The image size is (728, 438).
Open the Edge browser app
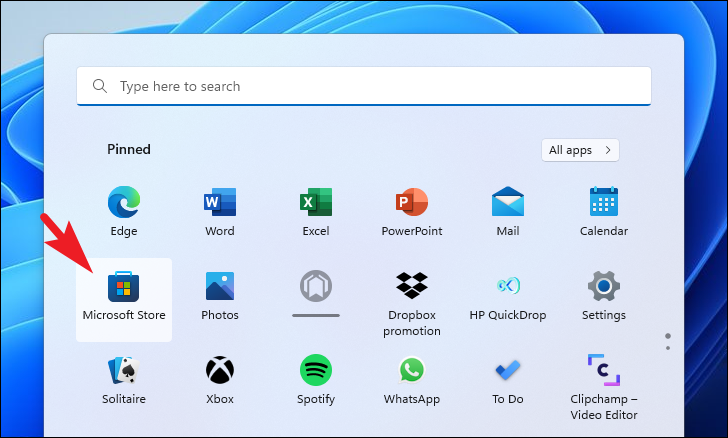coord(124,211)
